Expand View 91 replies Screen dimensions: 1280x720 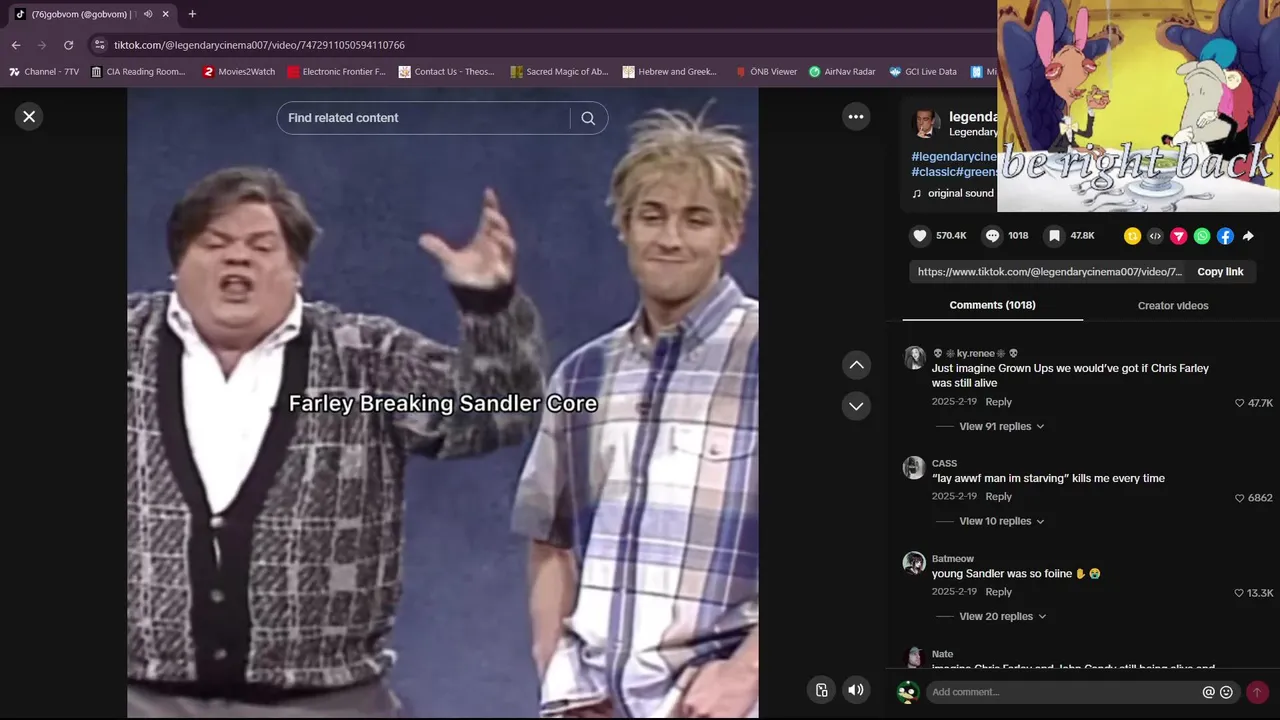tap(1002, 426)
